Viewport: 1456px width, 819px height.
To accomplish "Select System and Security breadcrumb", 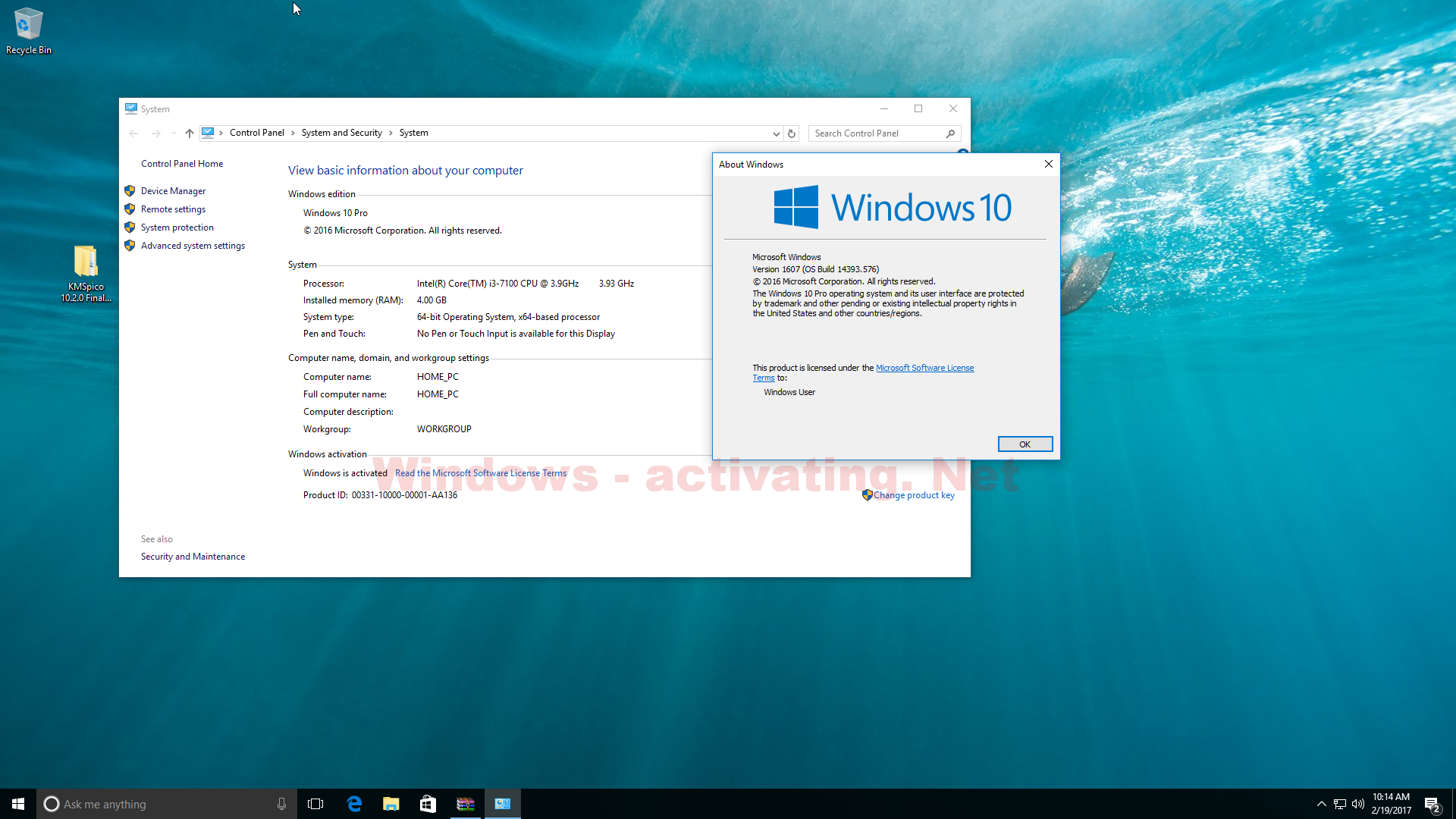I will 340,132.
